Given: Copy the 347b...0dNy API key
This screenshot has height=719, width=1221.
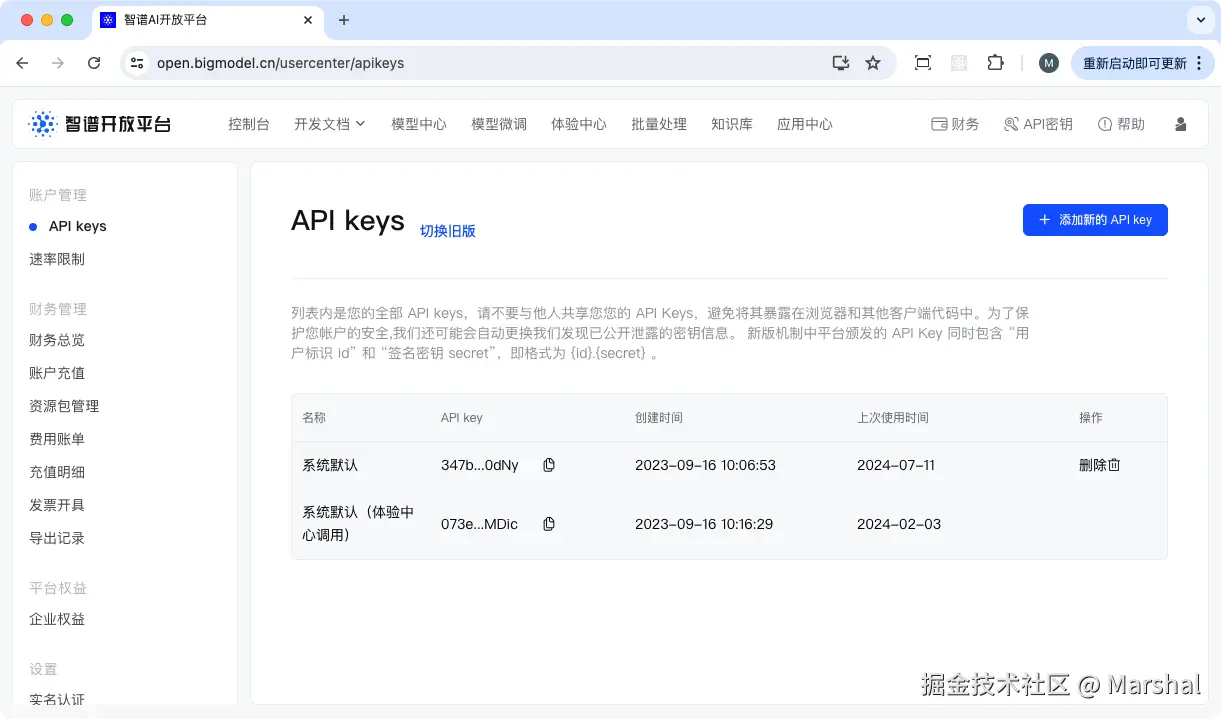Looking at the screenshot, I should 549,465.
